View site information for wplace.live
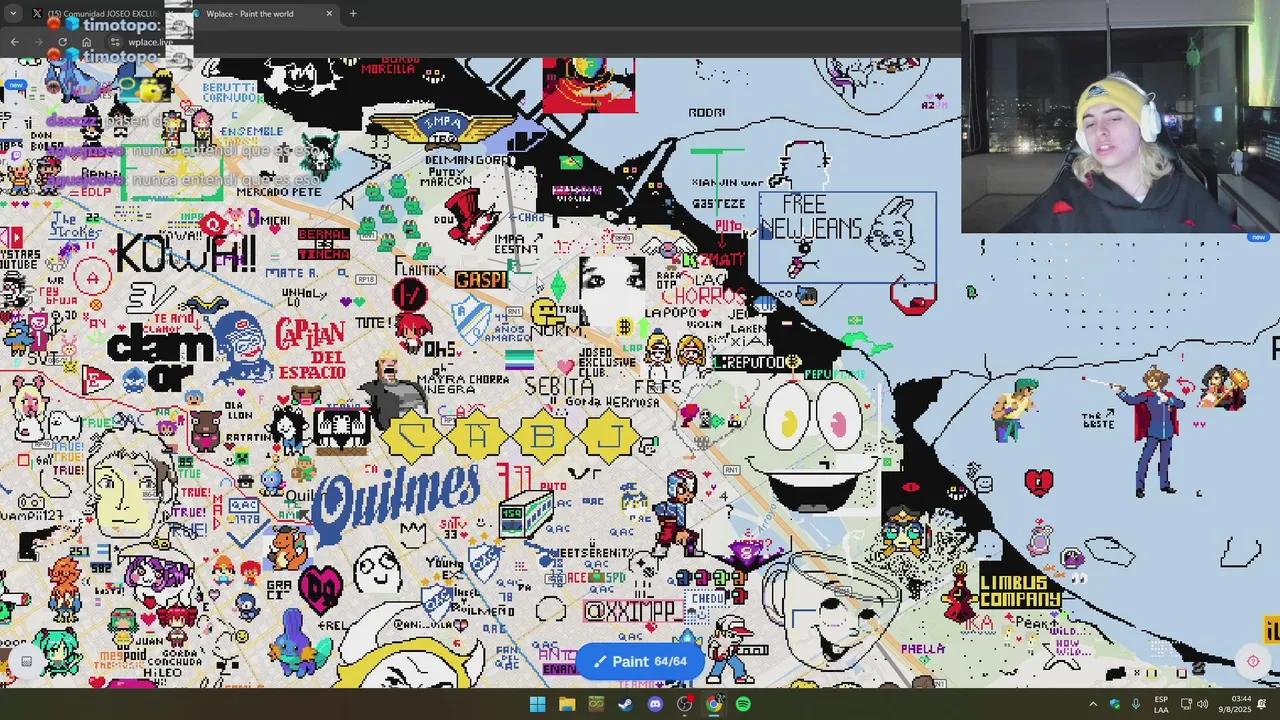The width and height of the screenshot is (1280, 720). (x=116, y=42)
